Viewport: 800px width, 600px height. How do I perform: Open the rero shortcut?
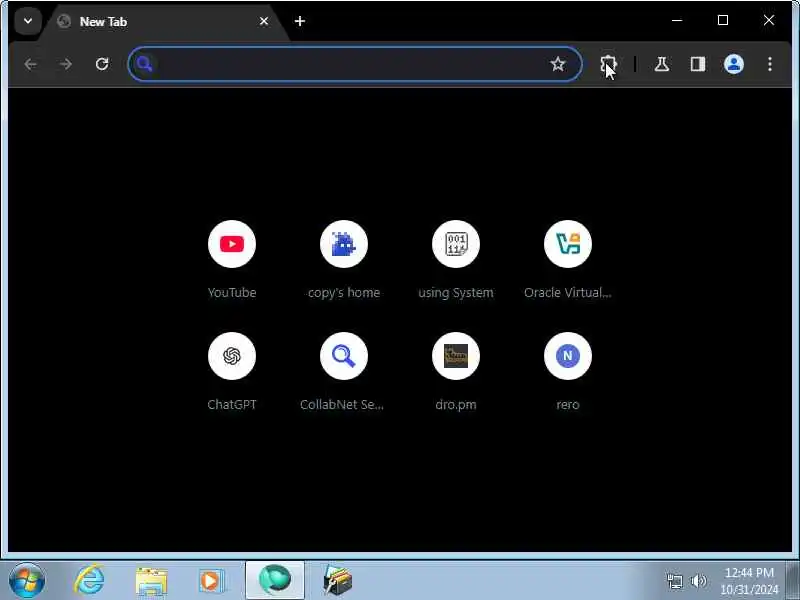point(567,371)
